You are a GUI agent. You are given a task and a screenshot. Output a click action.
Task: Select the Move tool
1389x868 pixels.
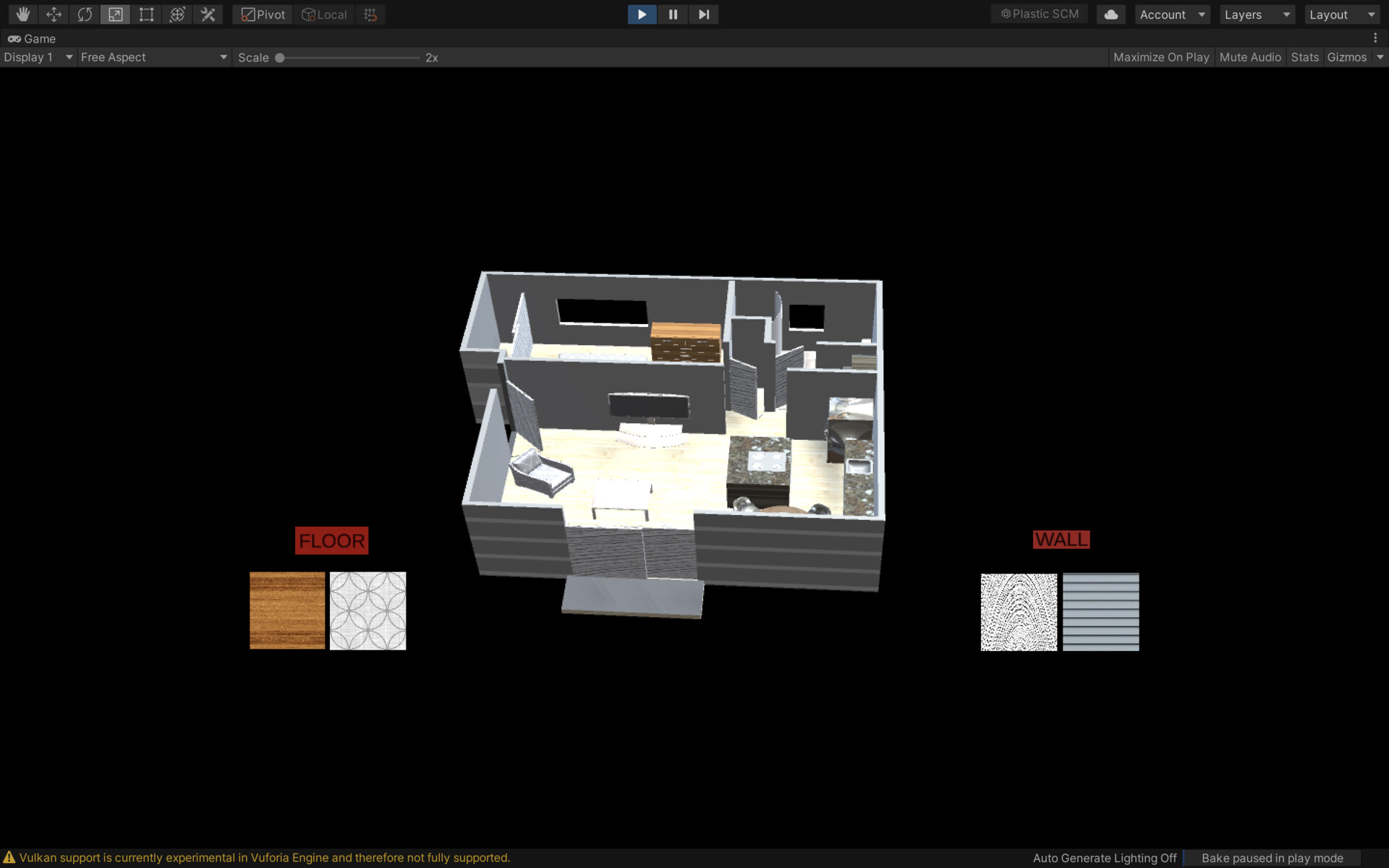(x=54, y=14)
